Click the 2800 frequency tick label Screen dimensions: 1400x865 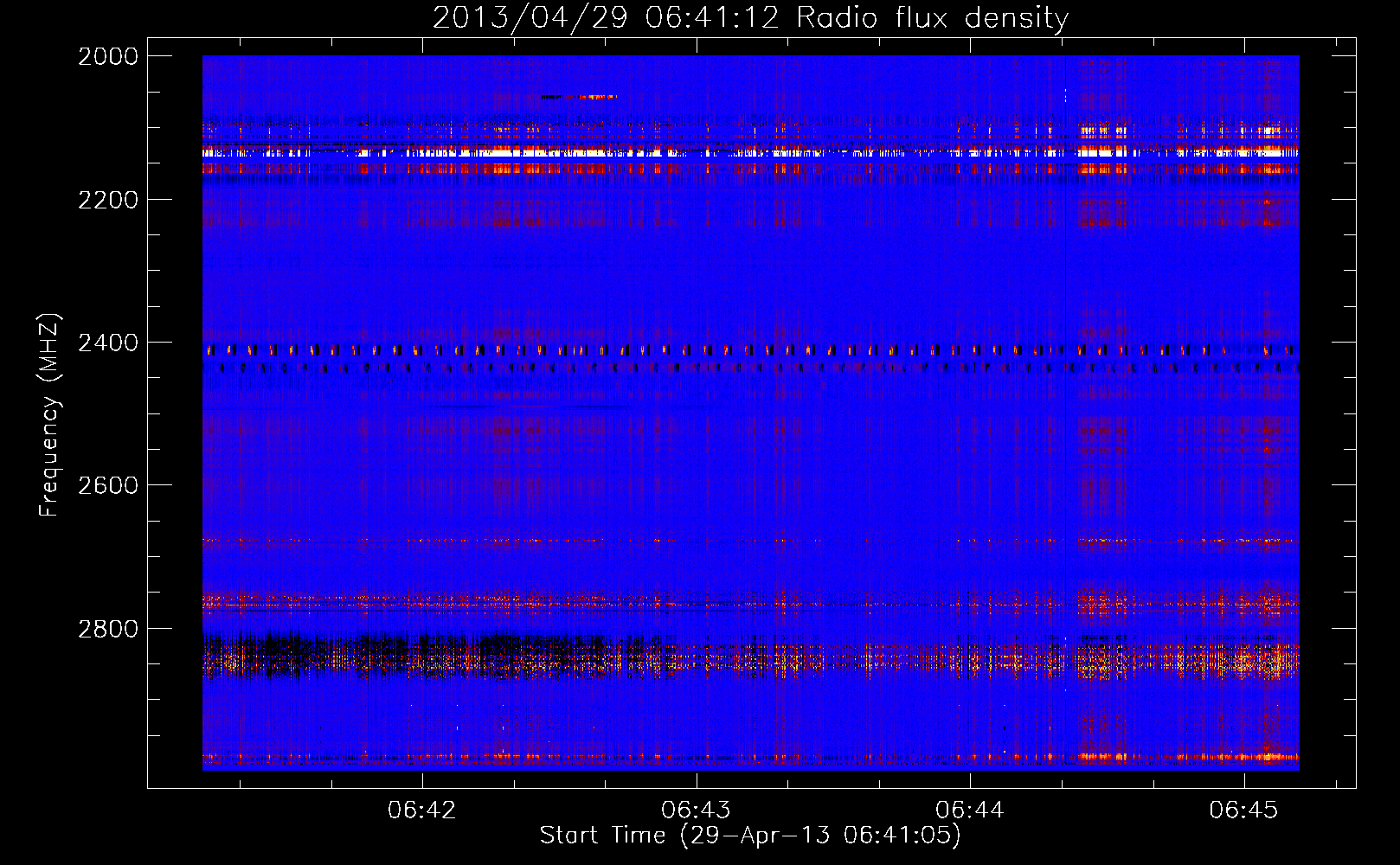pyautogui.click(x=108, y=629)
